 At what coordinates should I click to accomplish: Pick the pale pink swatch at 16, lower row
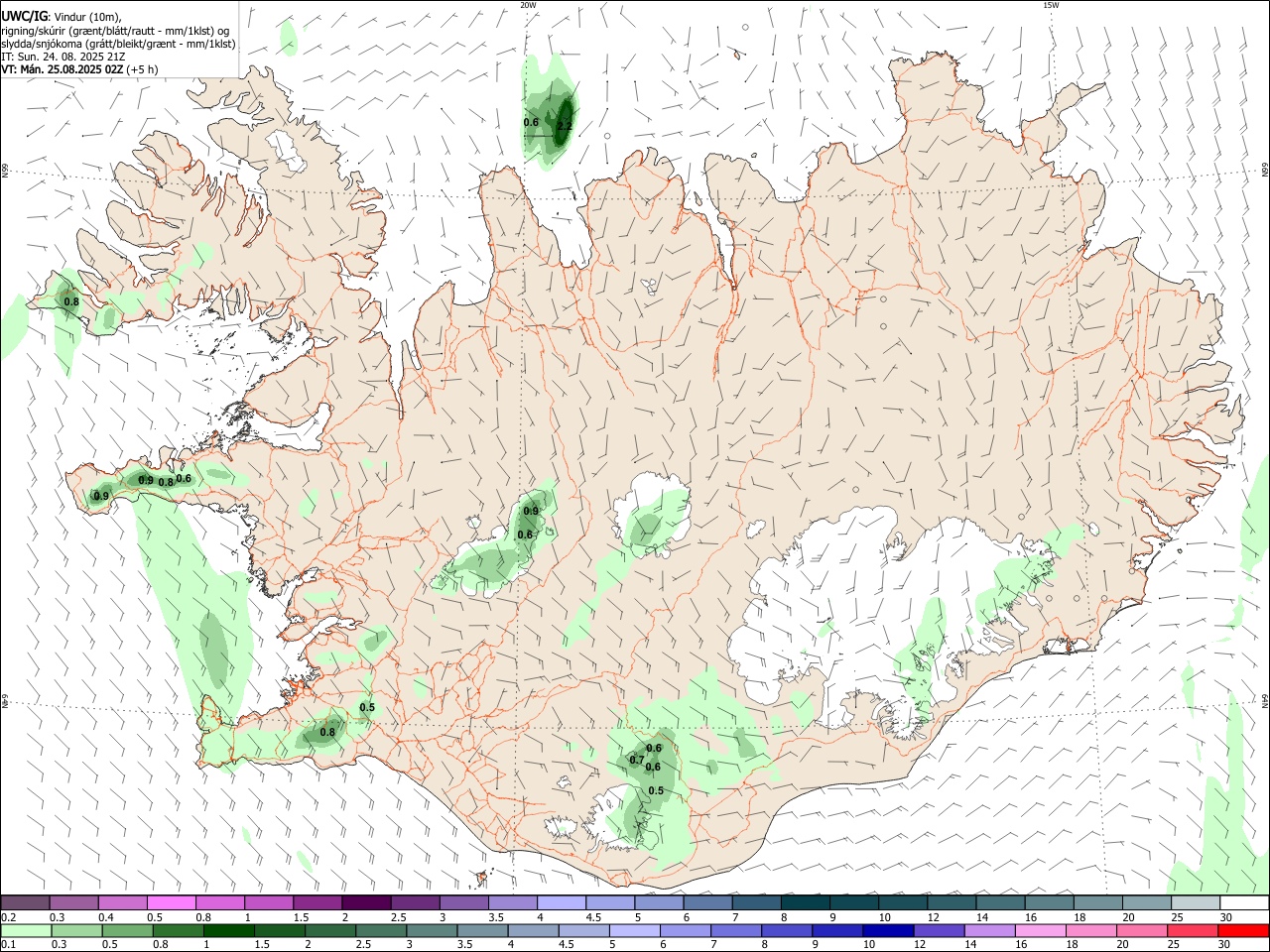[x=1041, y=931]
